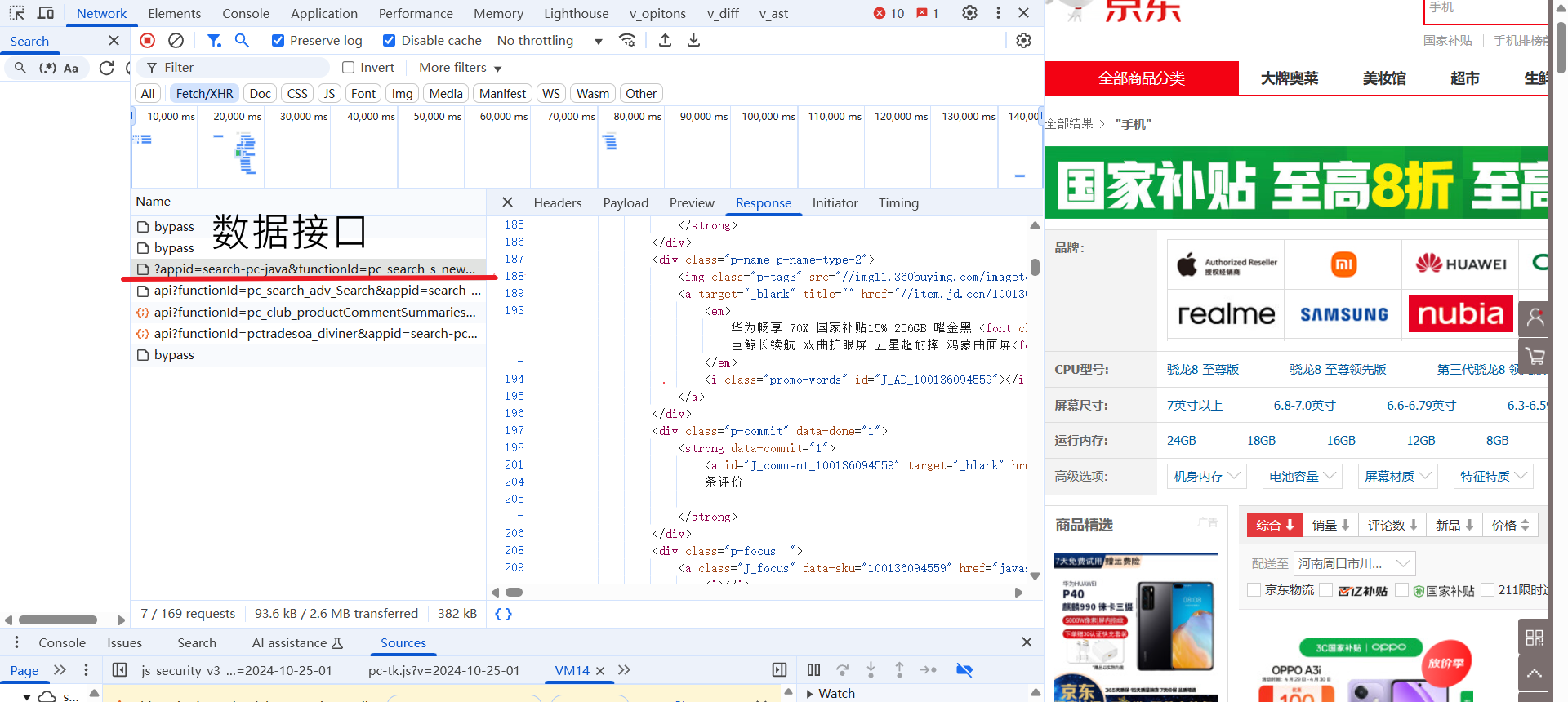Toggle the debugger sidebar icon
Screen dimensions: 1568x702
pyautogui.click(x=780, y=670)
